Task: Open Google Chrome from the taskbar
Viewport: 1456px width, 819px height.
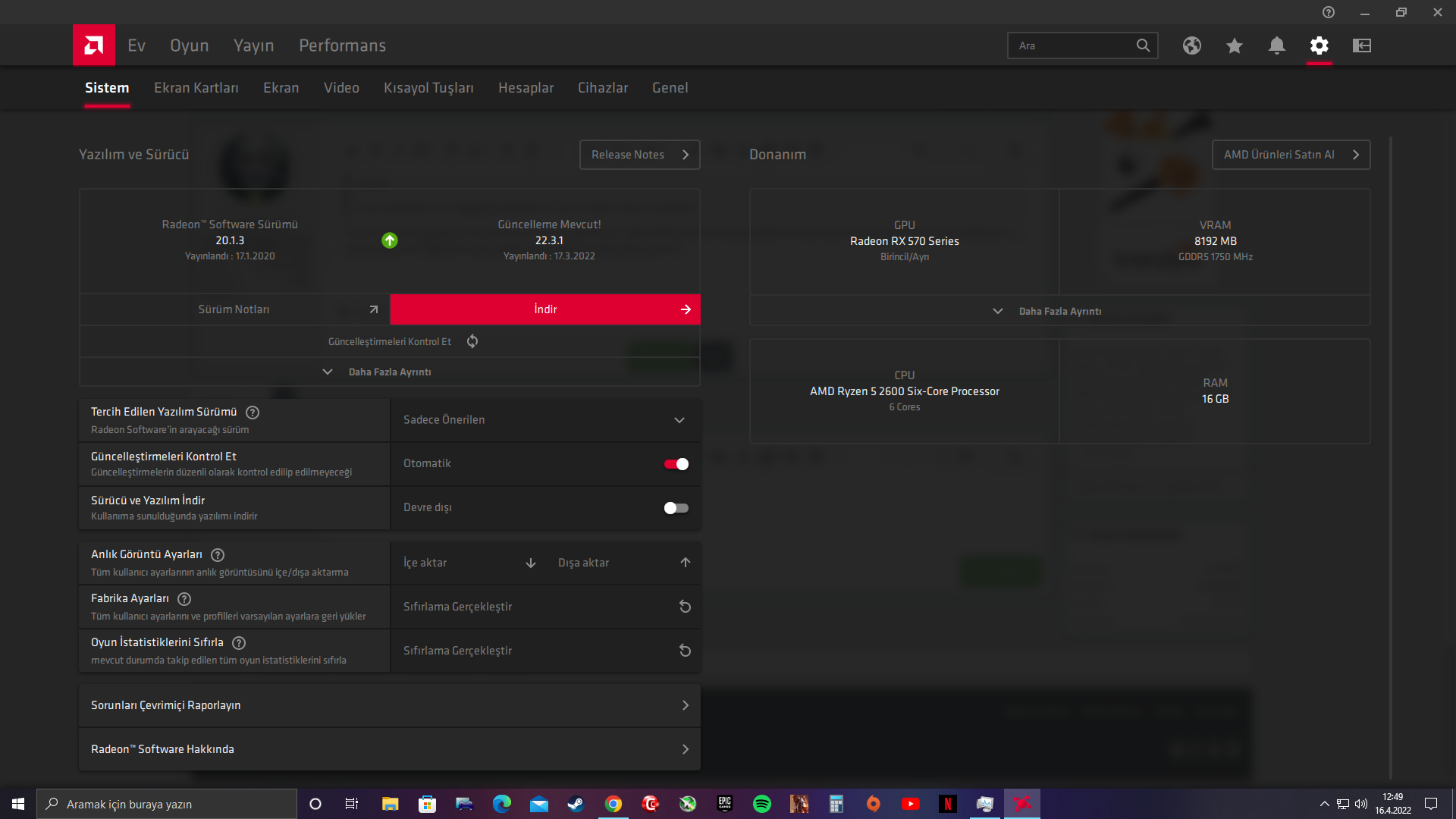Action: point(613,804)
